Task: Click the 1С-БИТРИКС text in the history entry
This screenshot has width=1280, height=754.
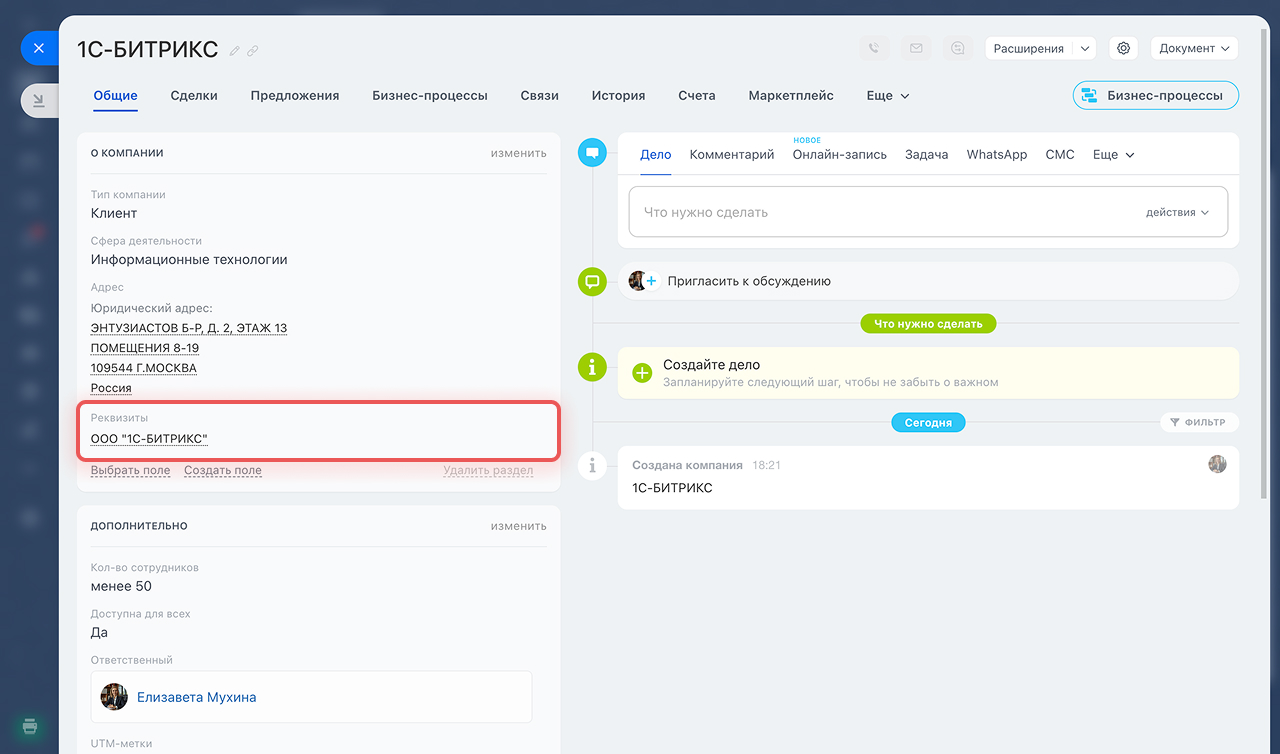Action: pyautogui.click(x=672, y=488)
